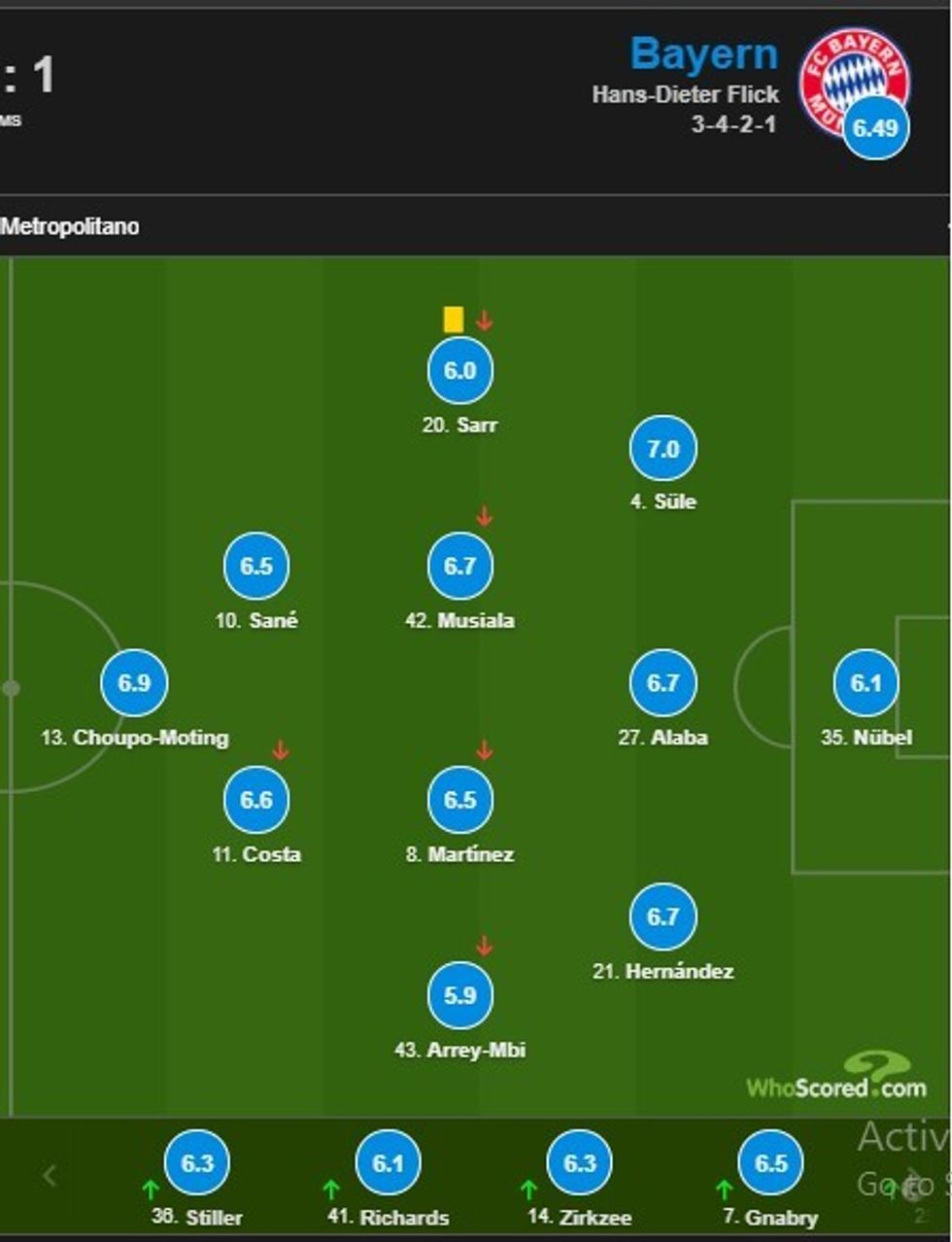Click the red substitution arrow above Arrey-Mbi
Screen dimensions: 952x1242
pos(484,945)
